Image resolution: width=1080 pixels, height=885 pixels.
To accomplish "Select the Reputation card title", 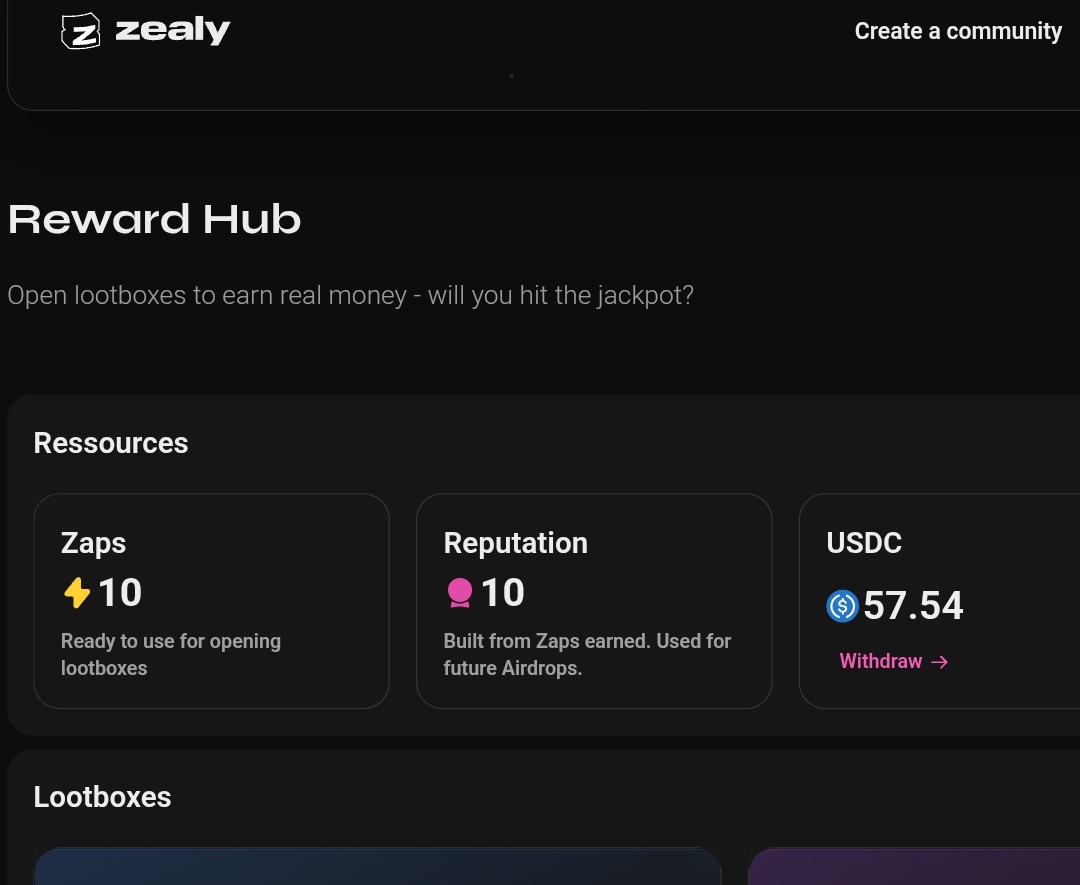I will coord(516,543).
